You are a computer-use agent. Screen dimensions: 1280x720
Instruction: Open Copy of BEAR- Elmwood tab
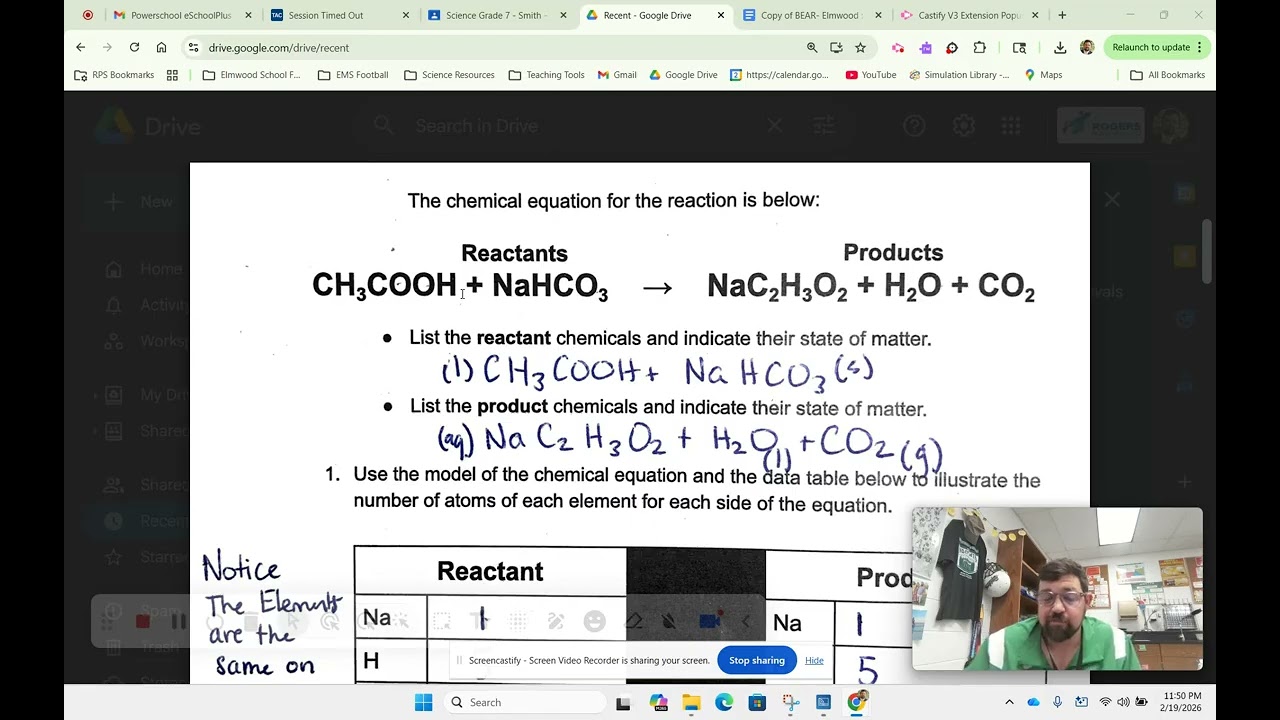[813, 15]
